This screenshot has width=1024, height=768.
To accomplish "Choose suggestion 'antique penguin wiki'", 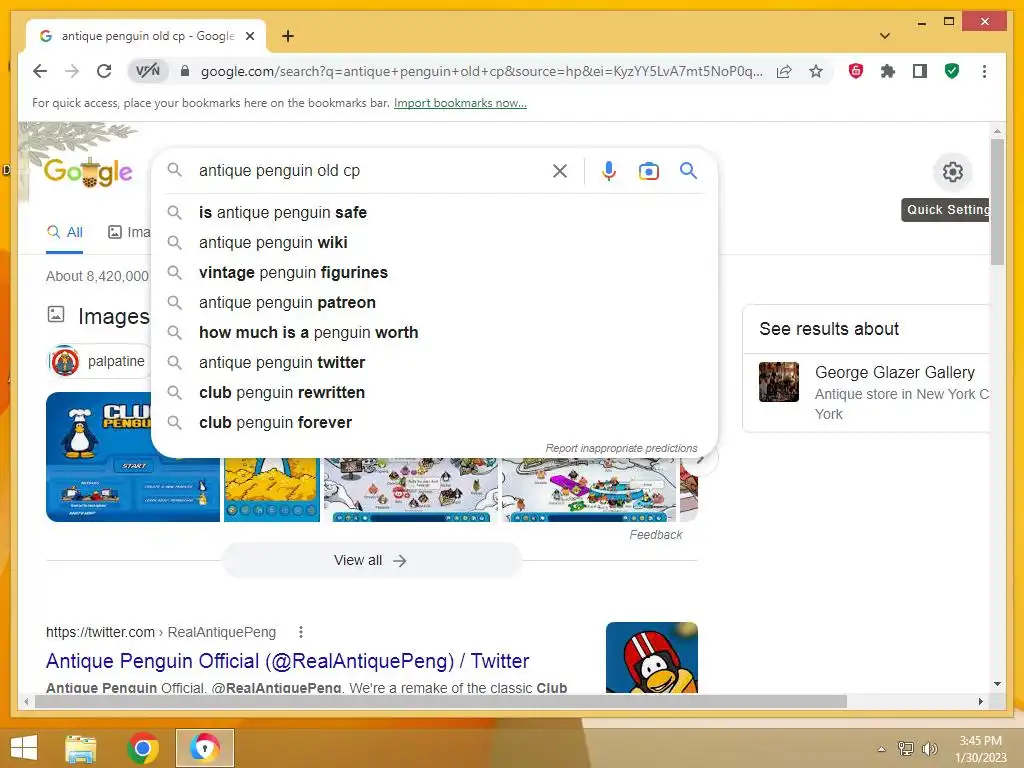I will (434, 242).
